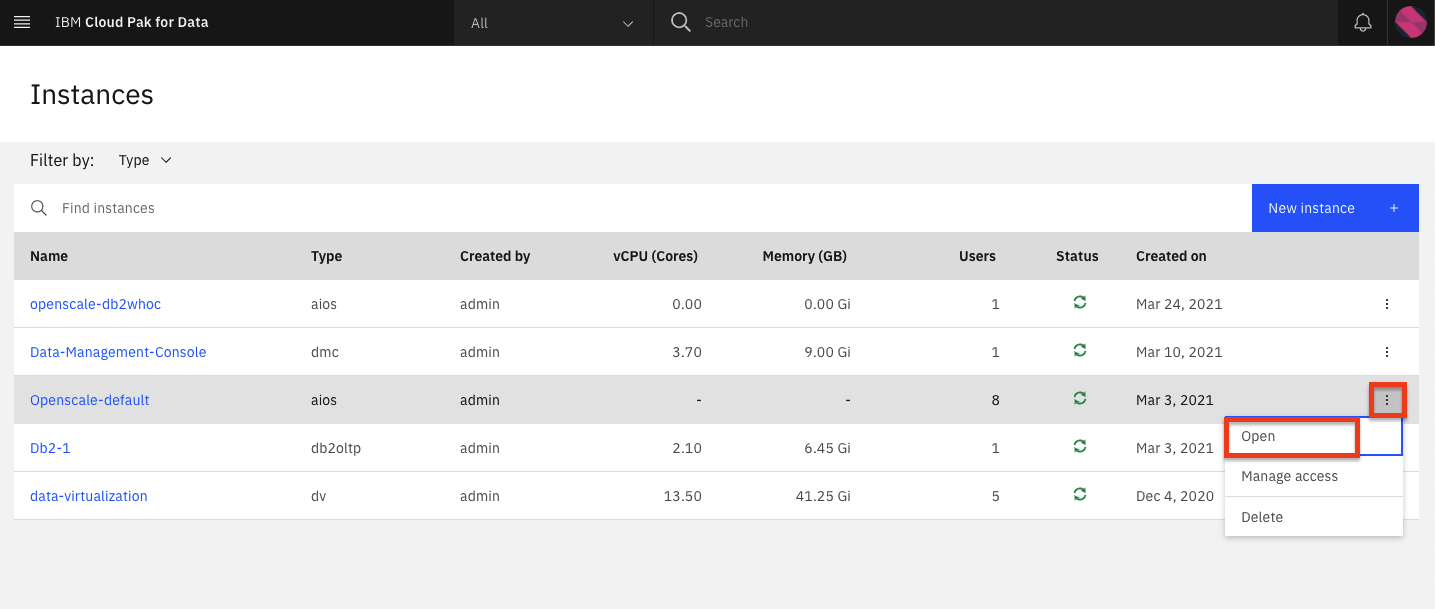Sort by Created on column header

[x=1171, y=256]
